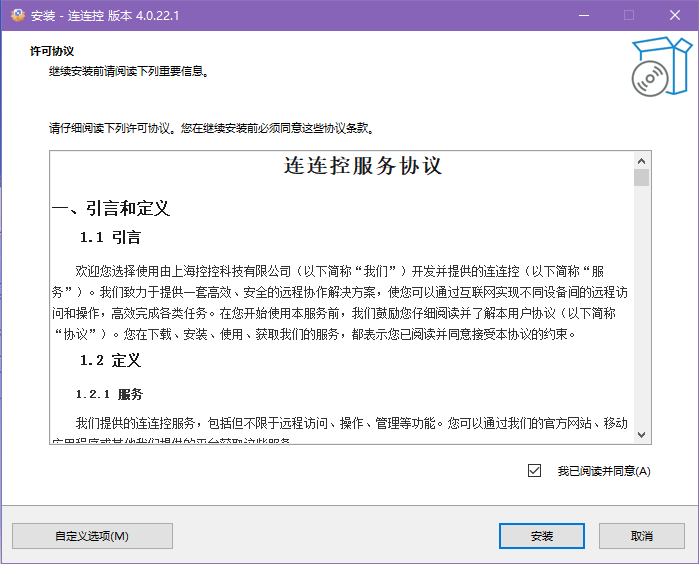Click the 请仔细阅读下列许可协议 instruction line
The width and height of the screenshot is (699, 564).
212,128
